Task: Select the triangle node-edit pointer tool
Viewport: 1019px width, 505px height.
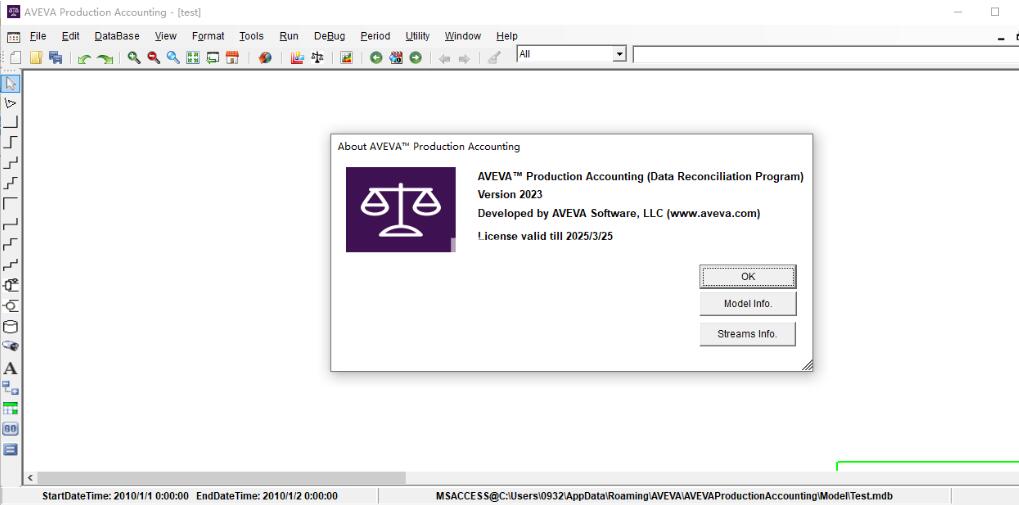Action: pos(10,103)
